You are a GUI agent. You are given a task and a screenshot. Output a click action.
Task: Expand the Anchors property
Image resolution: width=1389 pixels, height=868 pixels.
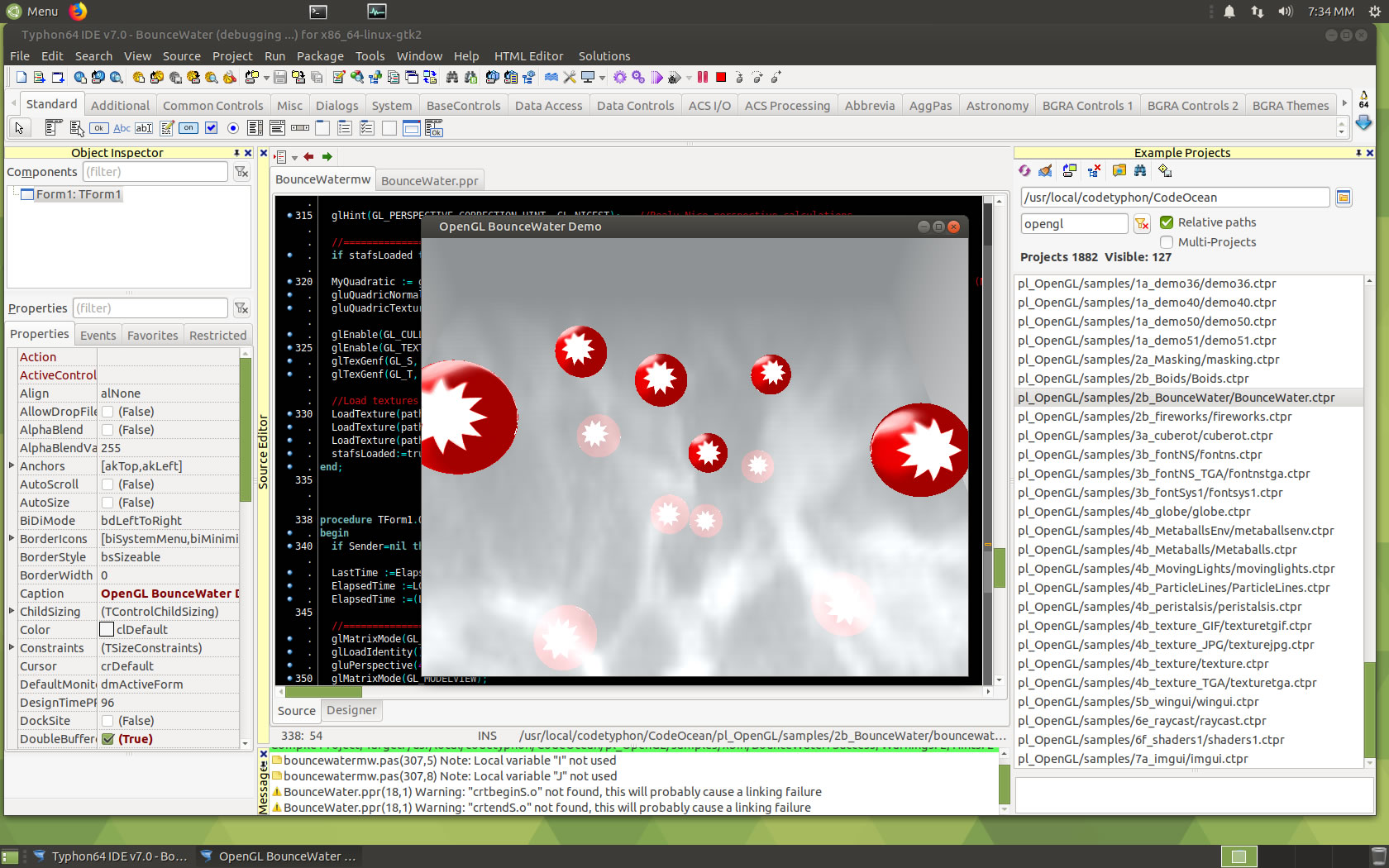click(x=12, y=465)
